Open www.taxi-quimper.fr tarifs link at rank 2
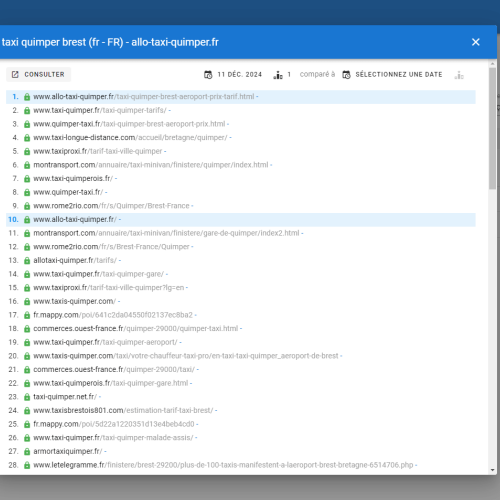 pyautogui.click(x=102, y=110)
